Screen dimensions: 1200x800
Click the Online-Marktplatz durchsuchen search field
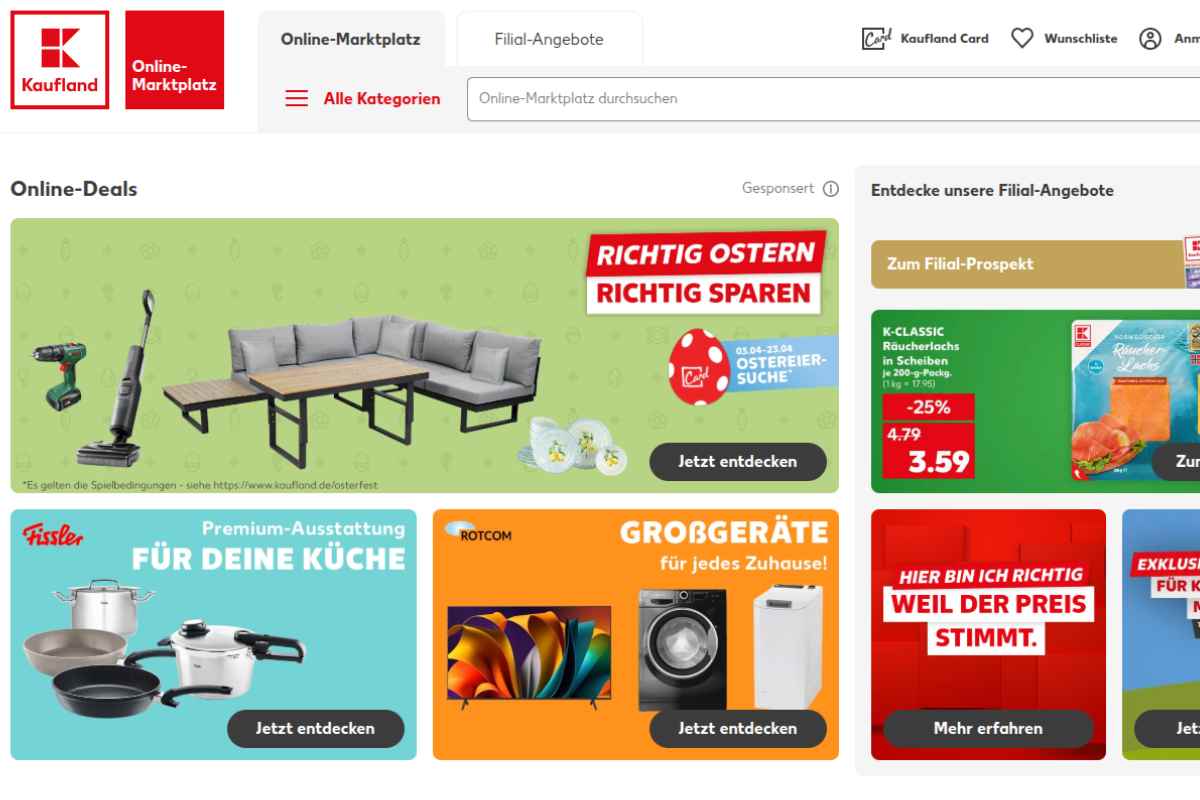coord(833,98)
